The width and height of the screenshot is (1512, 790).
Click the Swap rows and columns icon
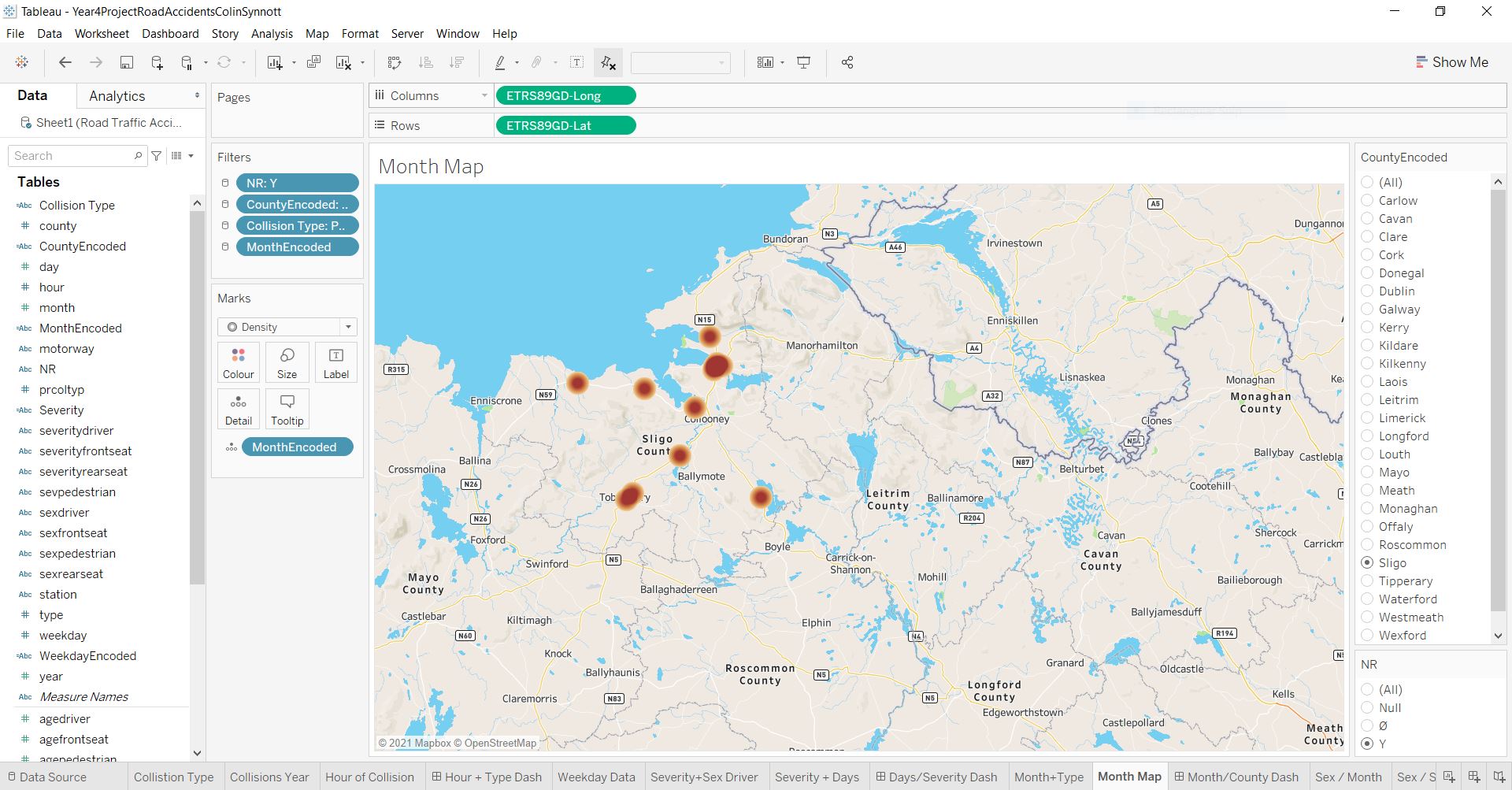(x=395, y=63)
